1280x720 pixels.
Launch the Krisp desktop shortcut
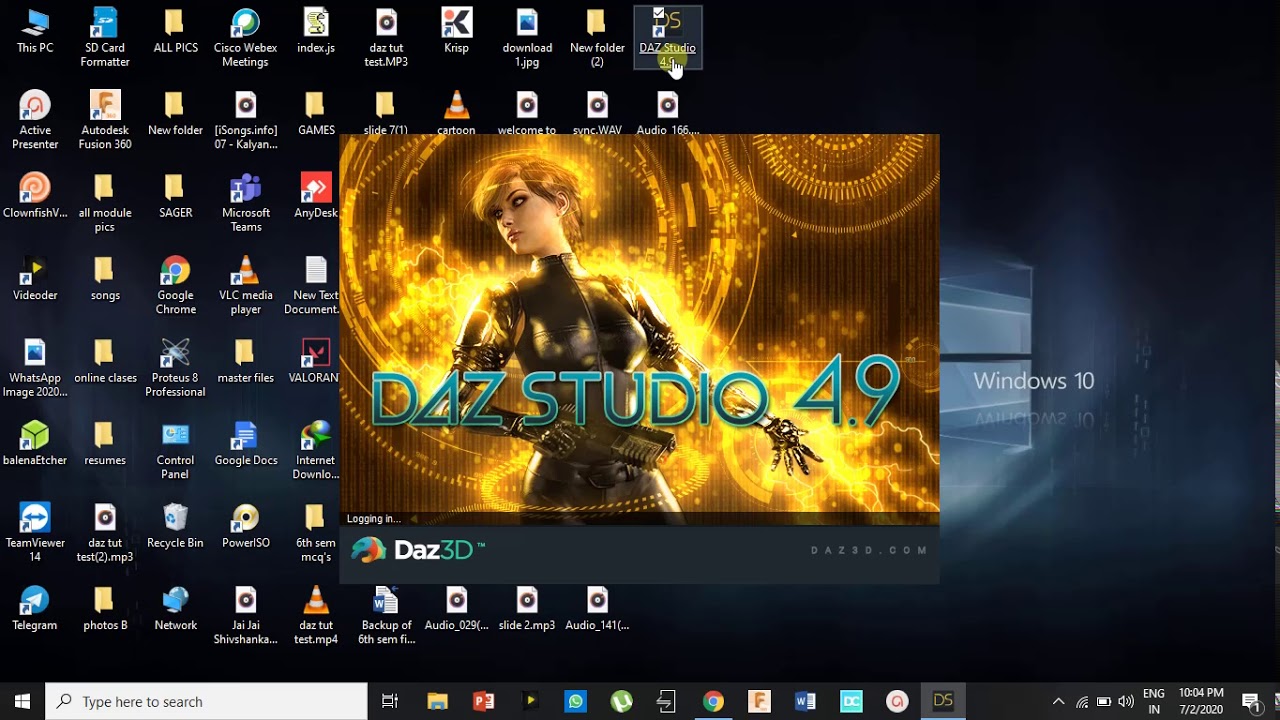point(457,32)
